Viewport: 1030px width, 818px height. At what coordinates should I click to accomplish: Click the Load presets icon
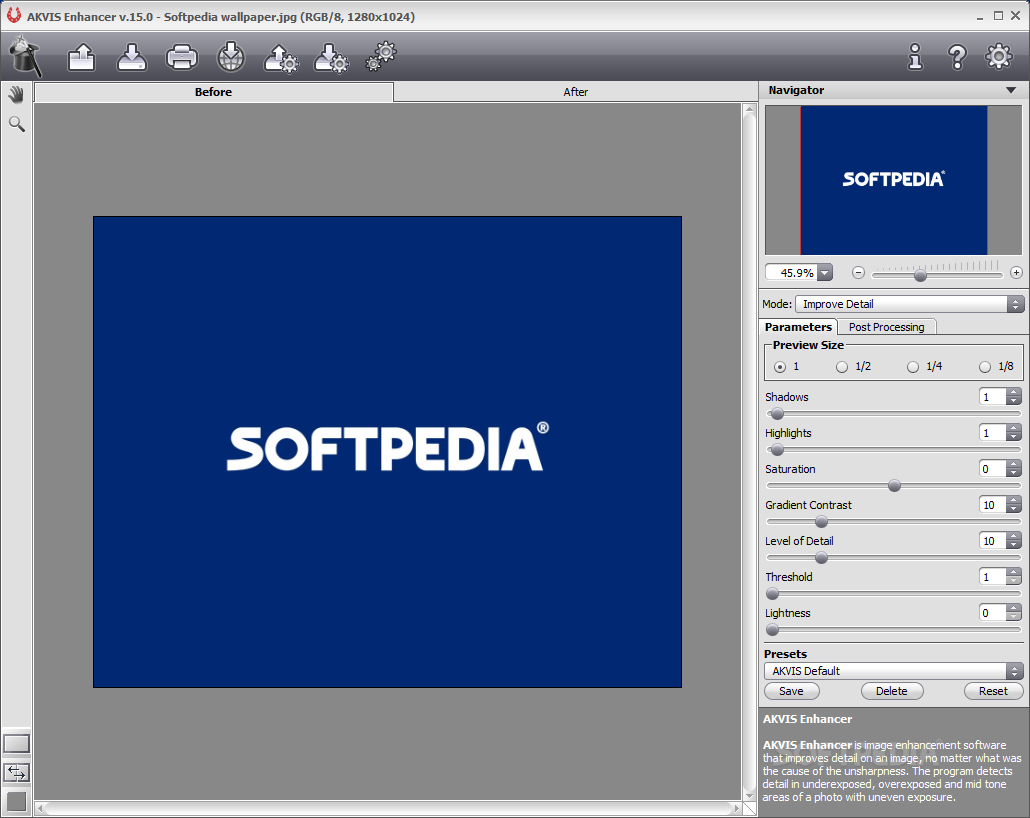coord(281,58)
